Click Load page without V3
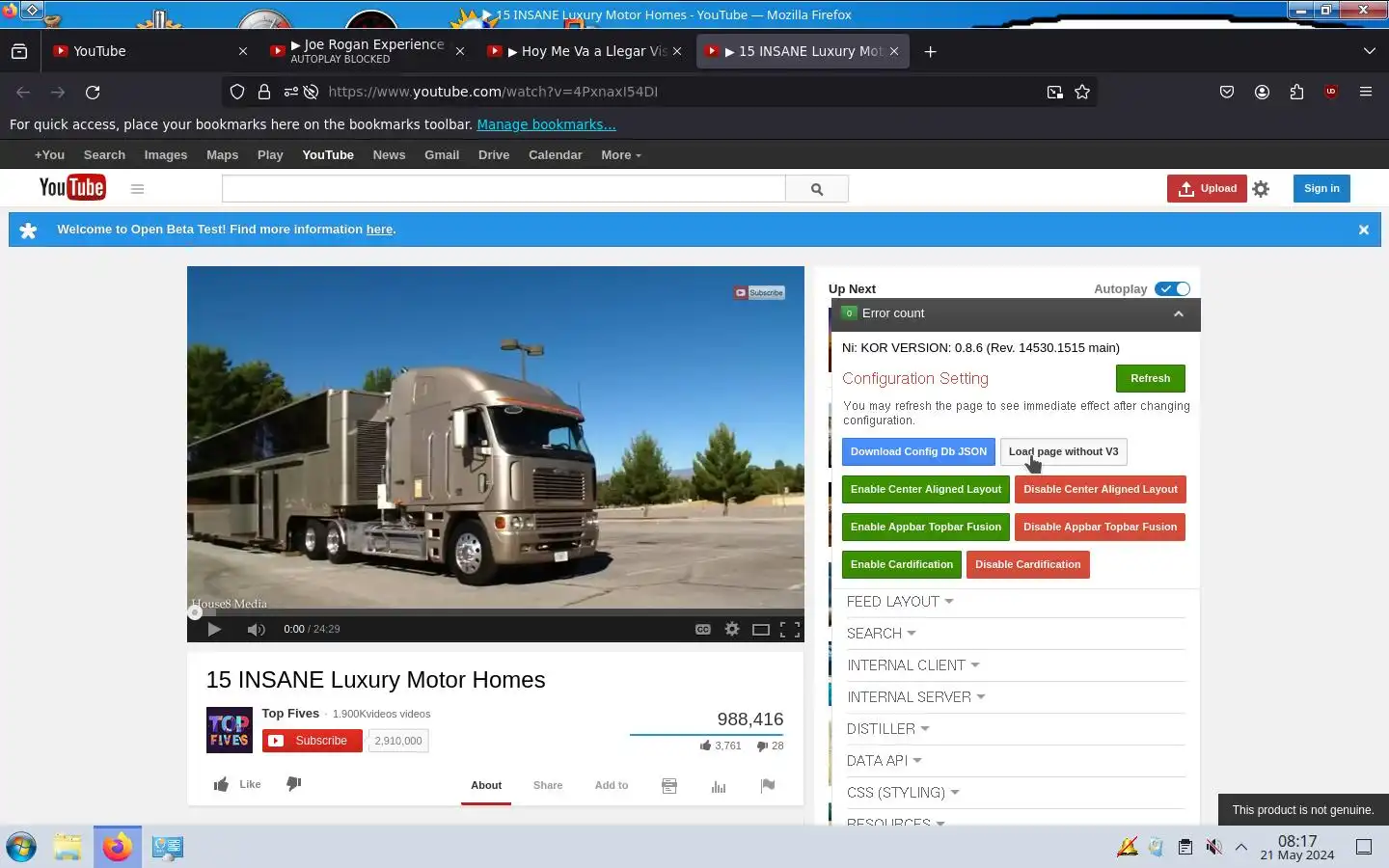Image resolution: width=1389 pixels, height=868 pixels. pos(1063,452)
